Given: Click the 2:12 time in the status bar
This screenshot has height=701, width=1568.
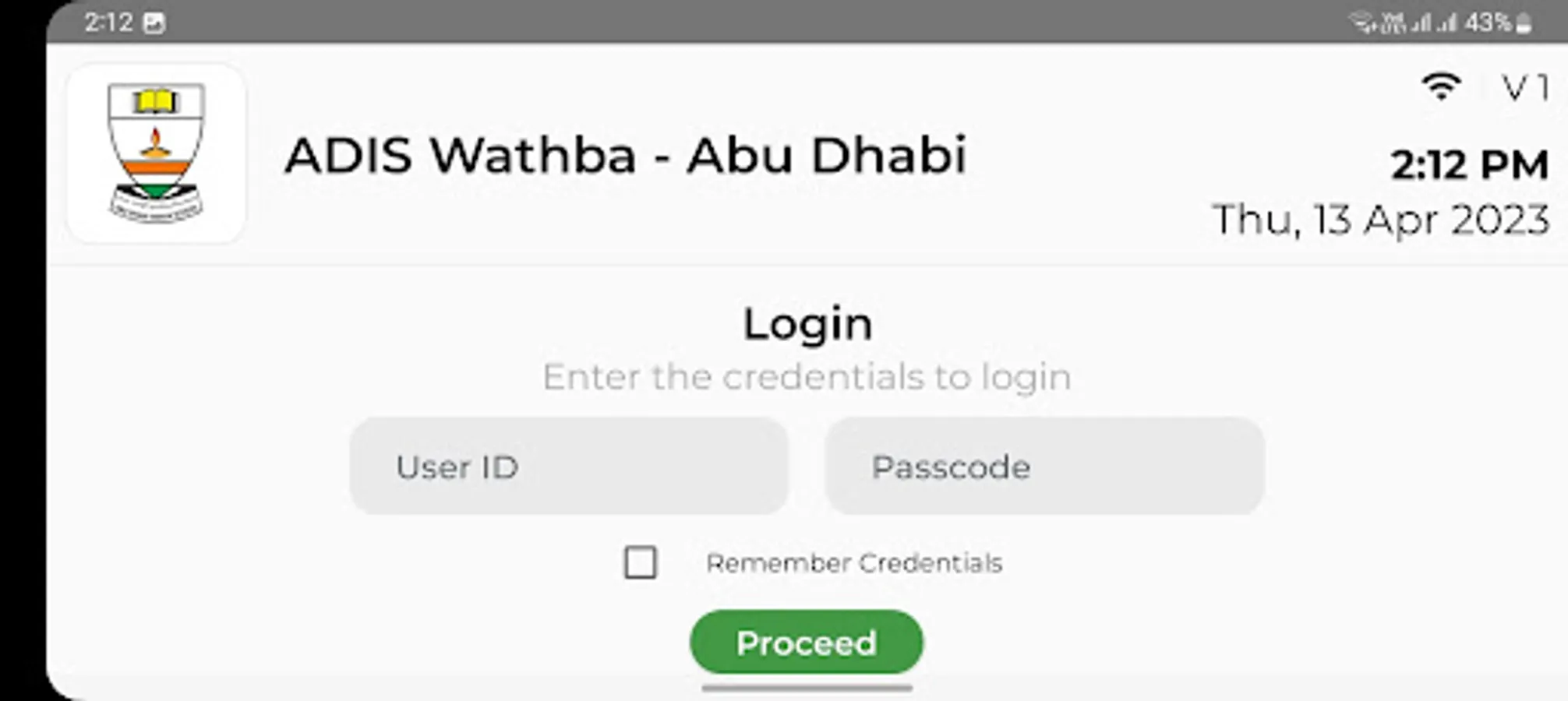Looking at the screenshot, I should click(108, 23).
